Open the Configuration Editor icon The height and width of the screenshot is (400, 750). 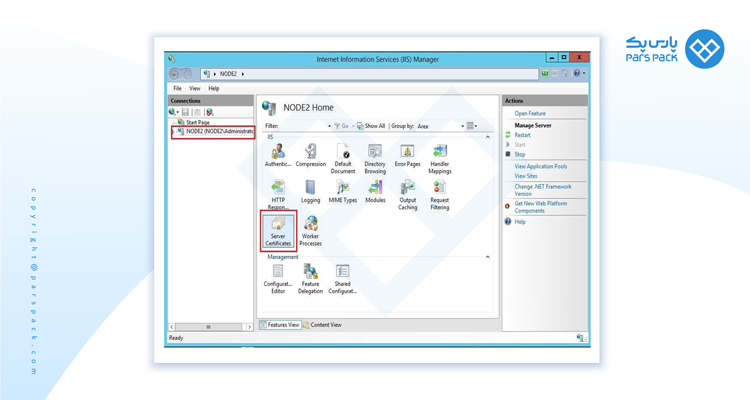278,279
